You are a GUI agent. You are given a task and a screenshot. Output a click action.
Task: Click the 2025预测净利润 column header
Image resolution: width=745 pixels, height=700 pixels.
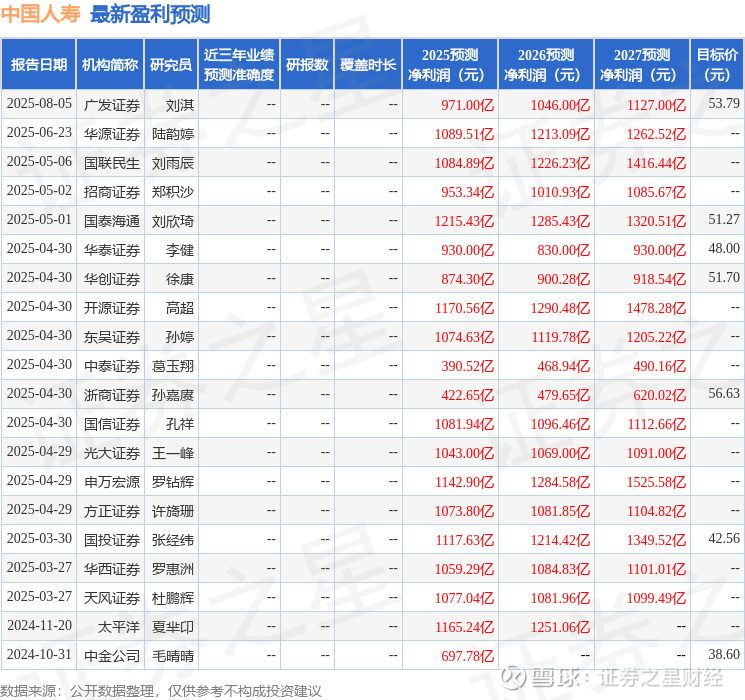tap(450, 65)
